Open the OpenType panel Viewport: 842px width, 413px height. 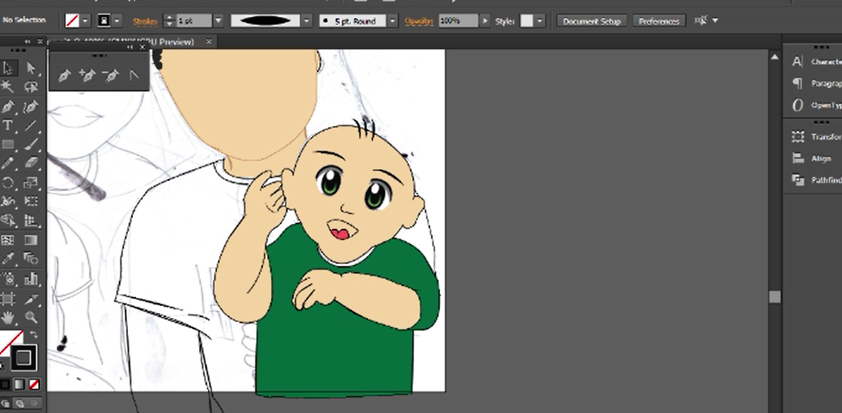[815, 105]
